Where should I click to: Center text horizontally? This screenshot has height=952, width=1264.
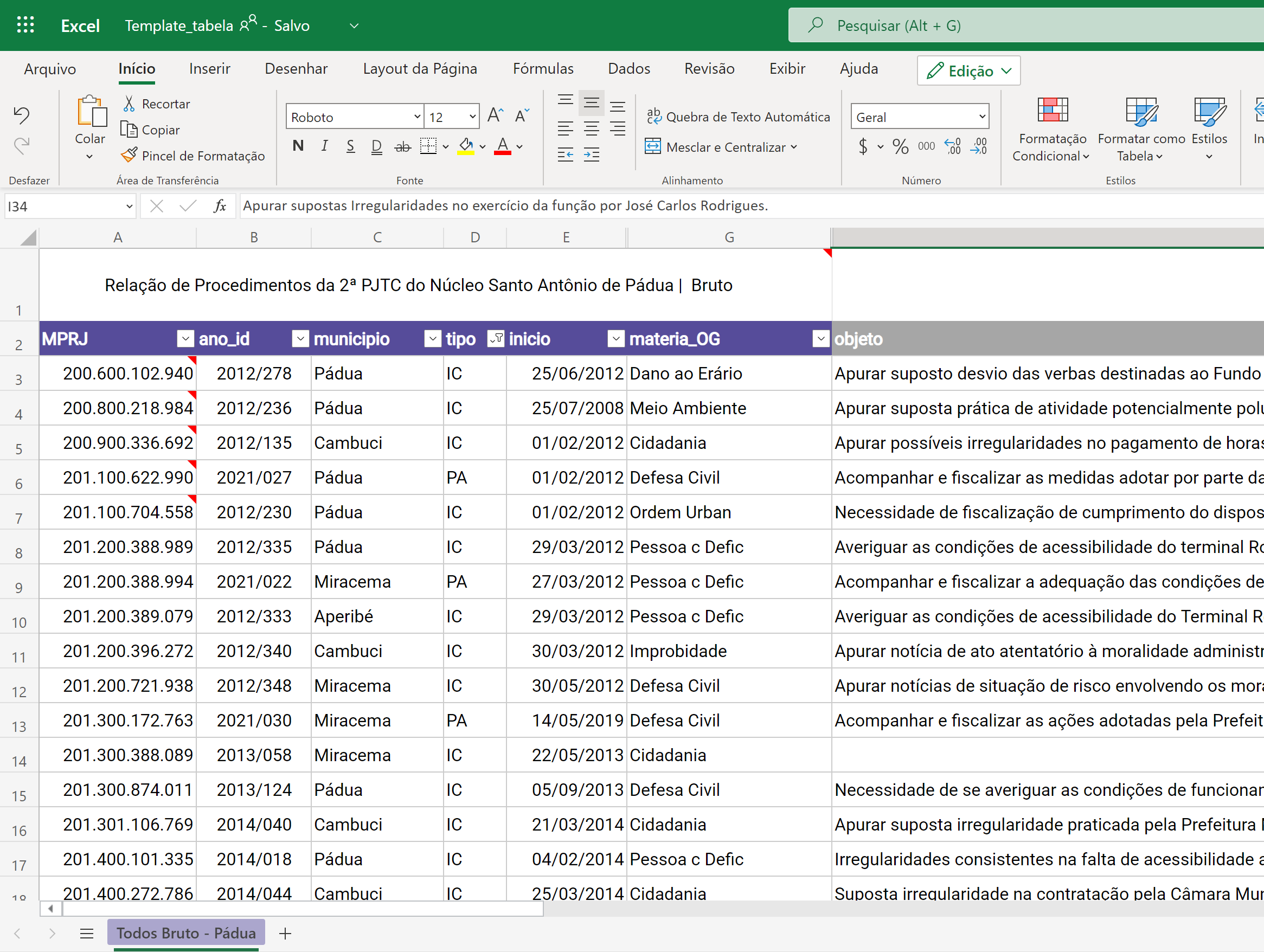coord(592,128)
